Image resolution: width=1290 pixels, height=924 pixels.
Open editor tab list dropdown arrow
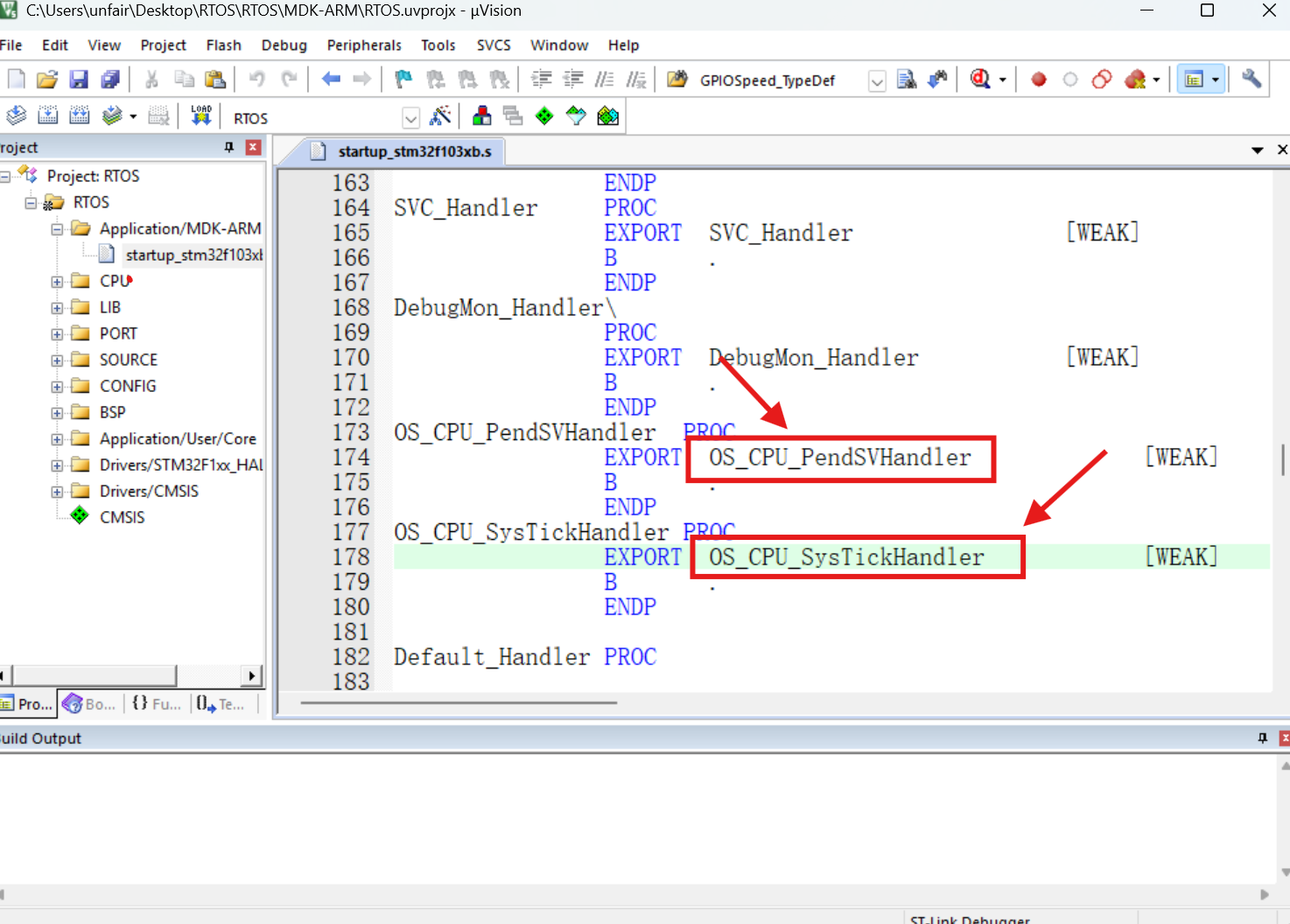click(x=1258, y=150)
